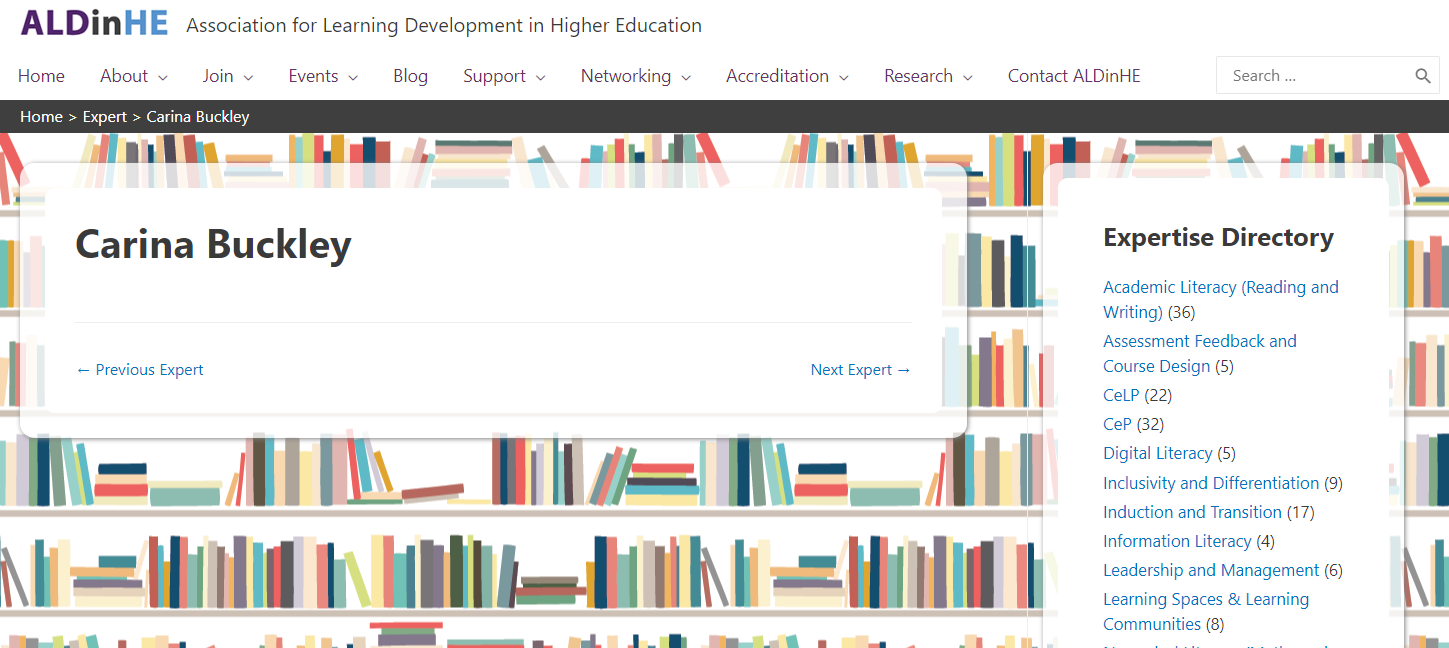Open the Expert breadcrumb link
The width and height of the screenshot is (1449, 648).
105,117
